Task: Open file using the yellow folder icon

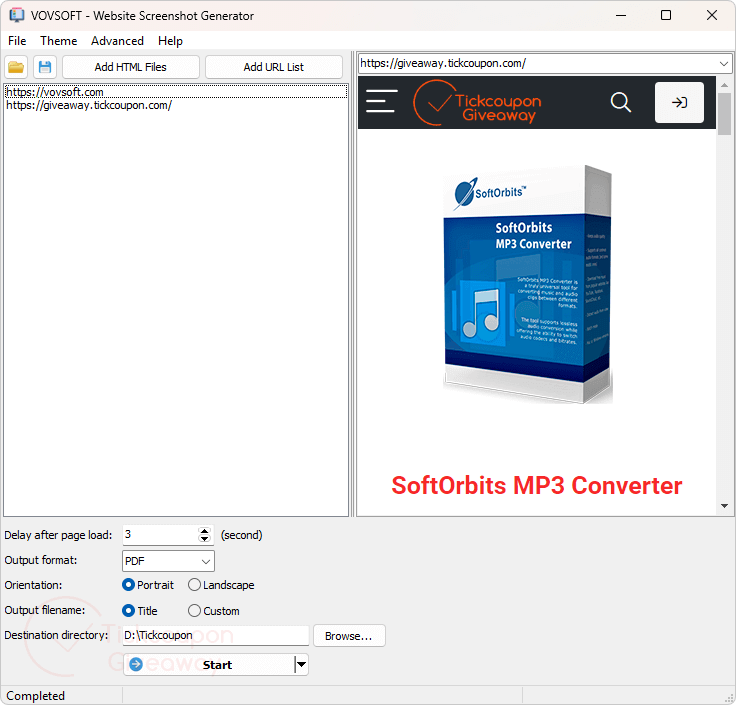Action: (16, 67)
